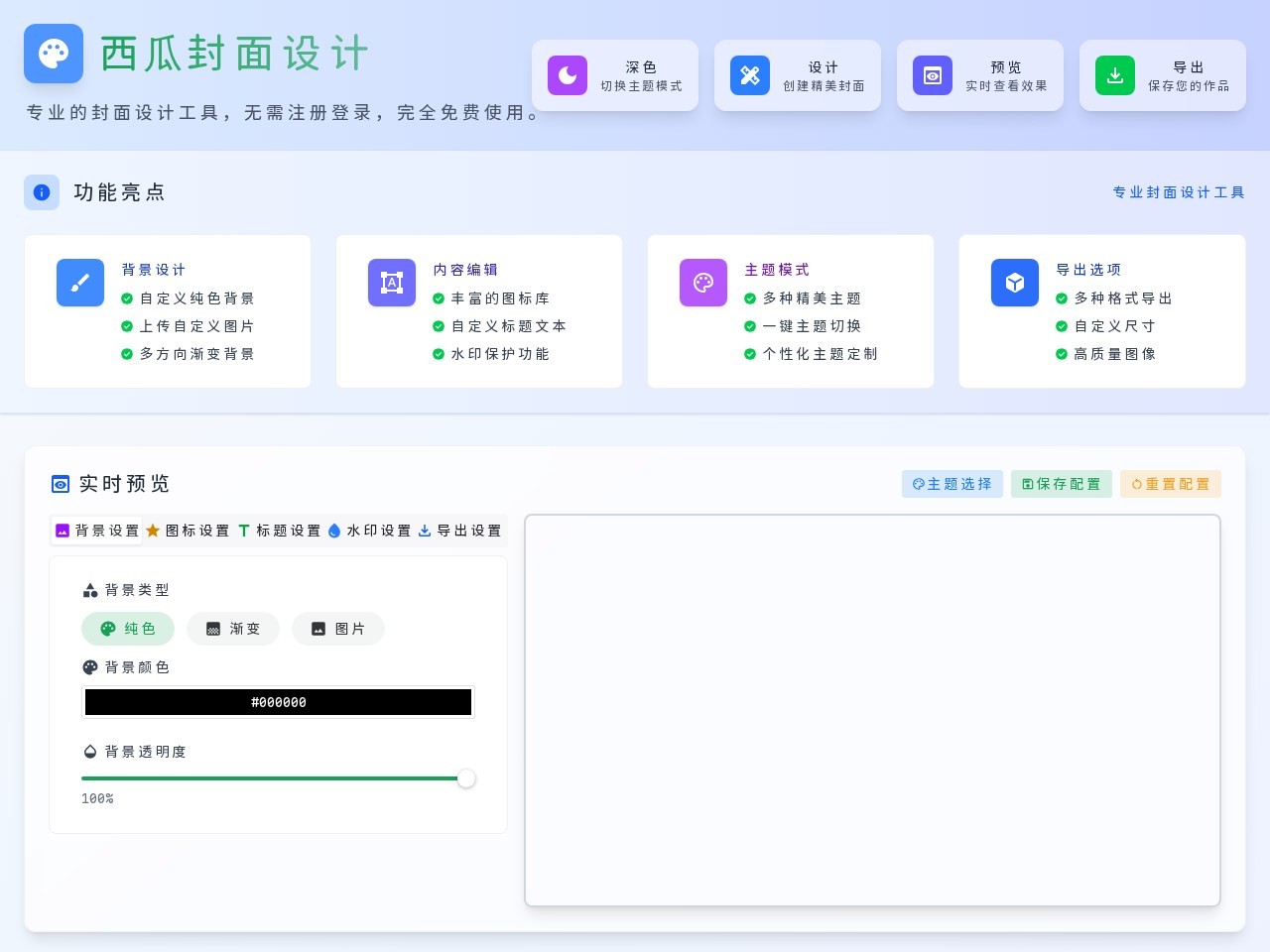Click the eye icon beside 实时预览
Image resolution: width=1270 pixels, height=952 pixels.
(x=61, y=484)
